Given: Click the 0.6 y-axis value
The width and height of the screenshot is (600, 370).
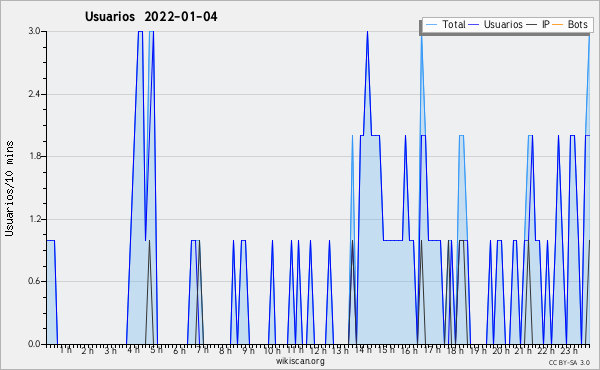Looking at the screenshot, I should click(x=34, y=281).
